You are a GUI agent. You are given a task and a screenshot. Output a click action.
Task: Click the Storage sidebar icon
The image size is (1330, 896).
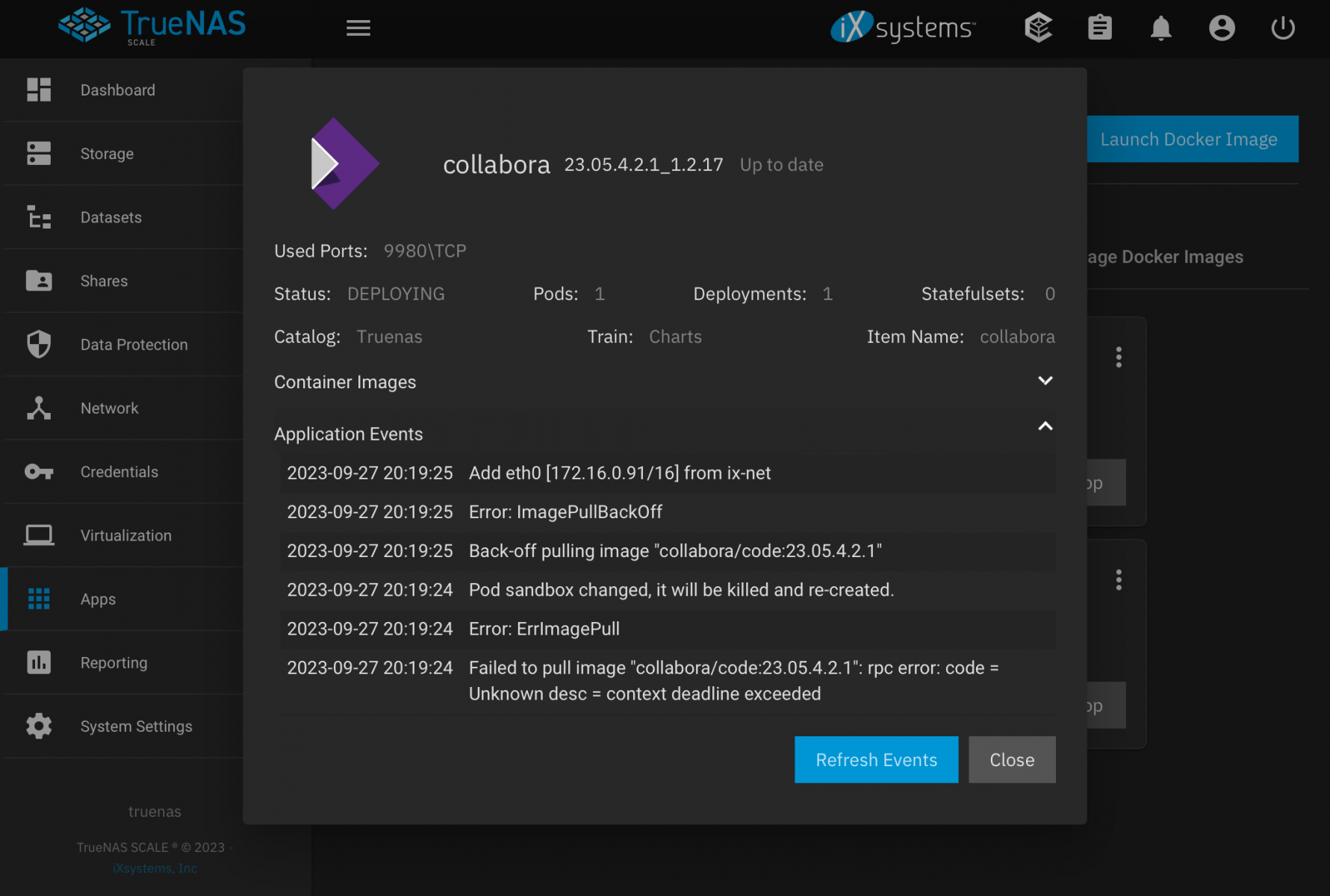point(39,153)
